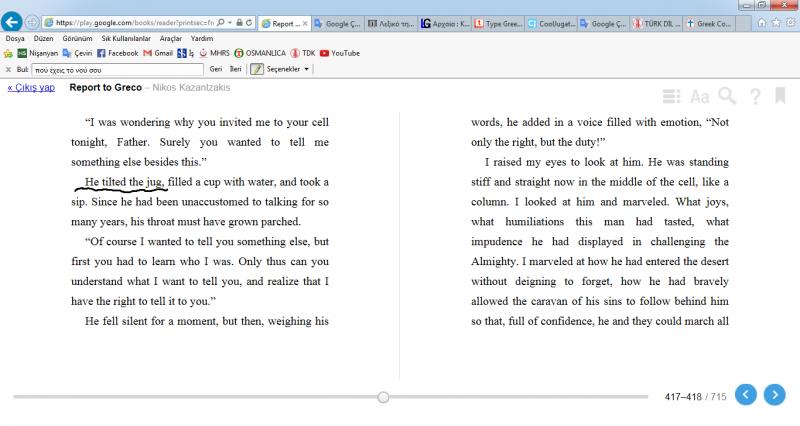Open the MHRS favorite
This screenshot has width=800, height=426.
[x=214, y=53]
